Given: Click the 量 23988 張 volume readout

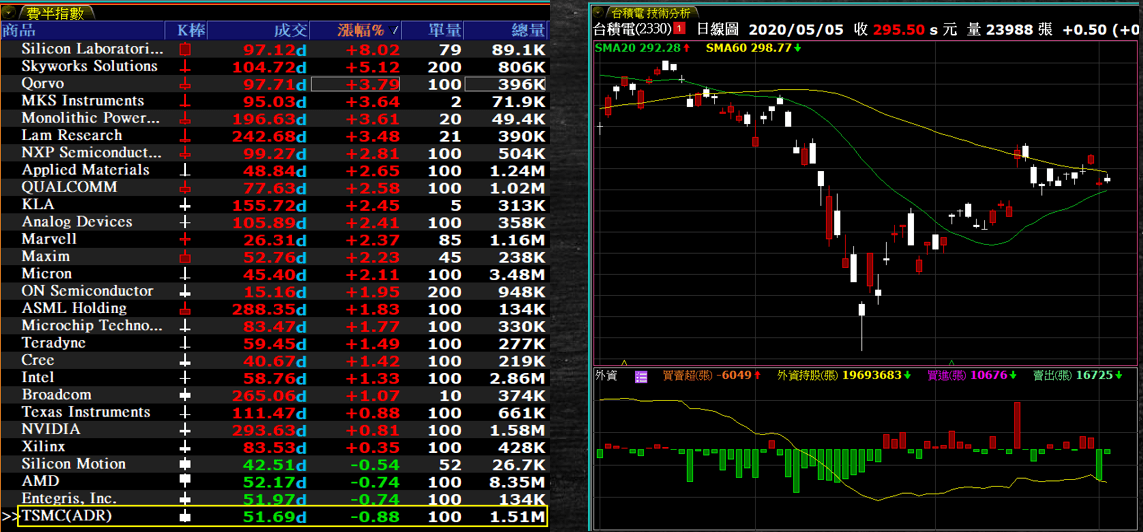Looking at the screenshot, I should (1010, 30).
